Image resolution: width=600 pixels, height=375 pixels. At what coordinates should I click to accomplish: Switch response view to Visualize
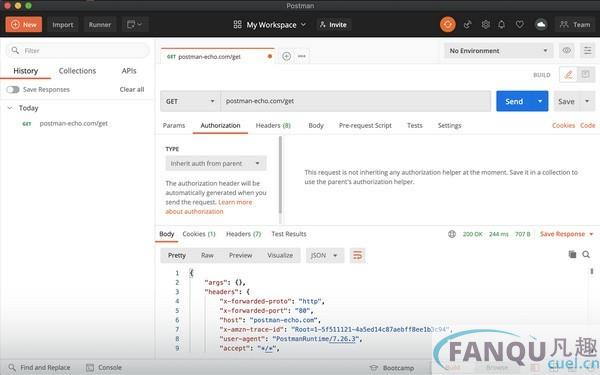point(280,255)
